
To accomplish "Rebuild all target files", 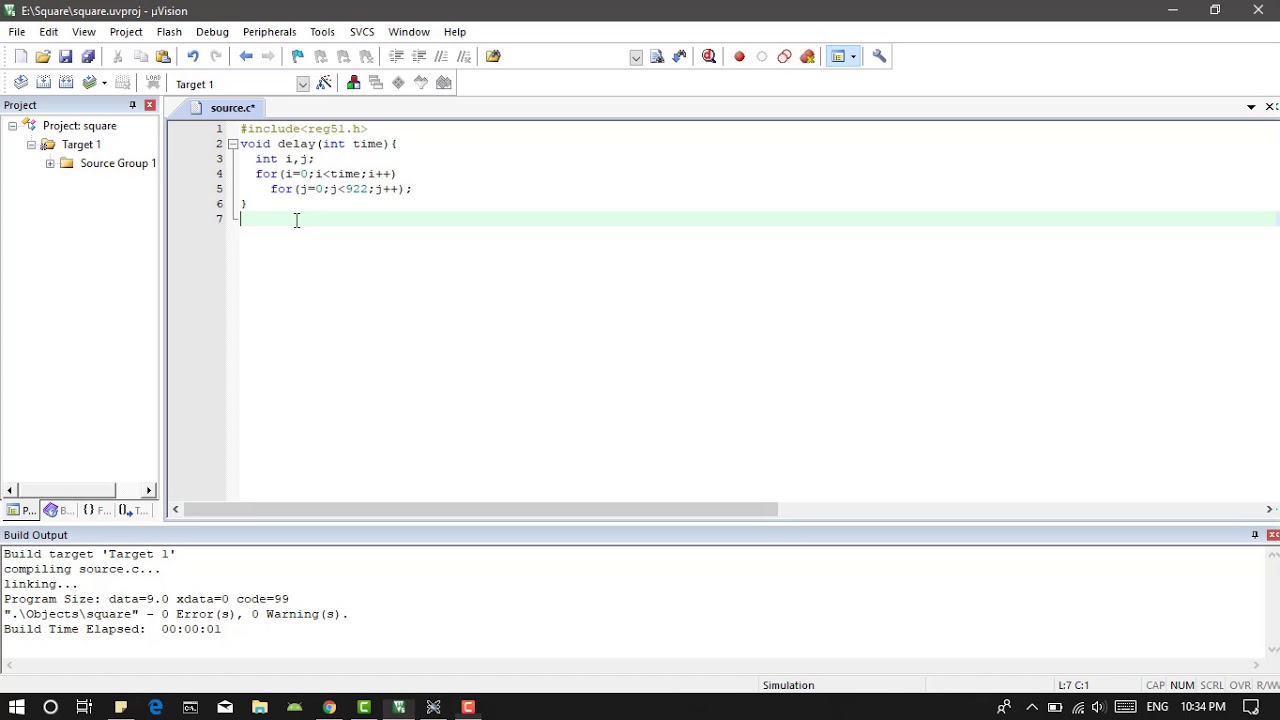I will tap(66, 83).
